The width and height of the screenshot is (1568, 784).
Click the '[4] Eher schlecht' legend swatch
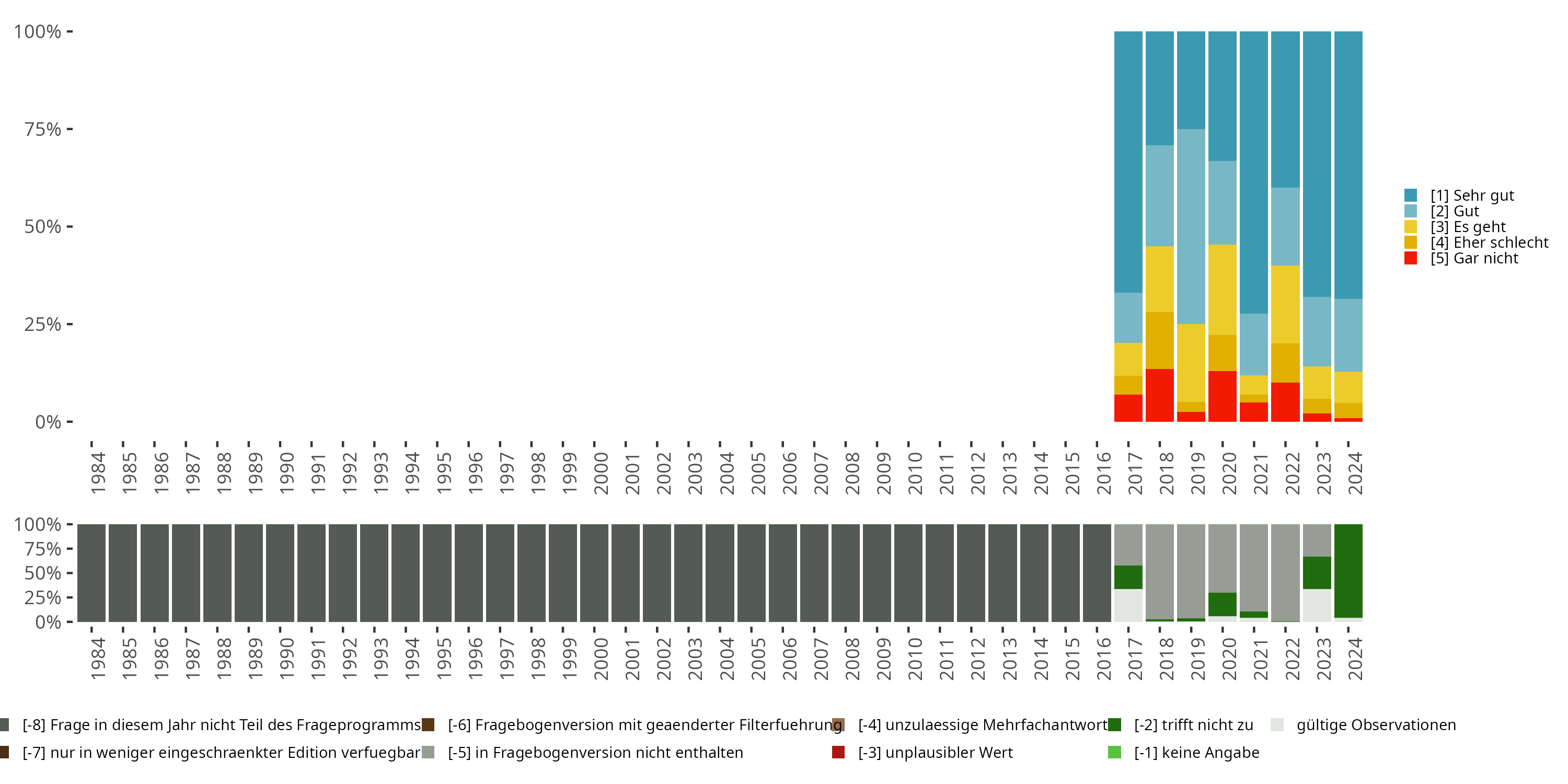[x=1410, y=243]
